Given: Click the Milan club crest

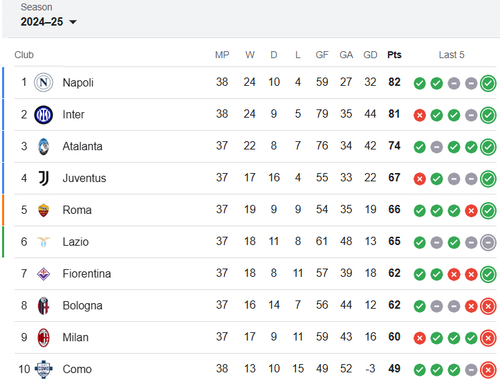Looking at the screenshot, I should pos(43,337).
